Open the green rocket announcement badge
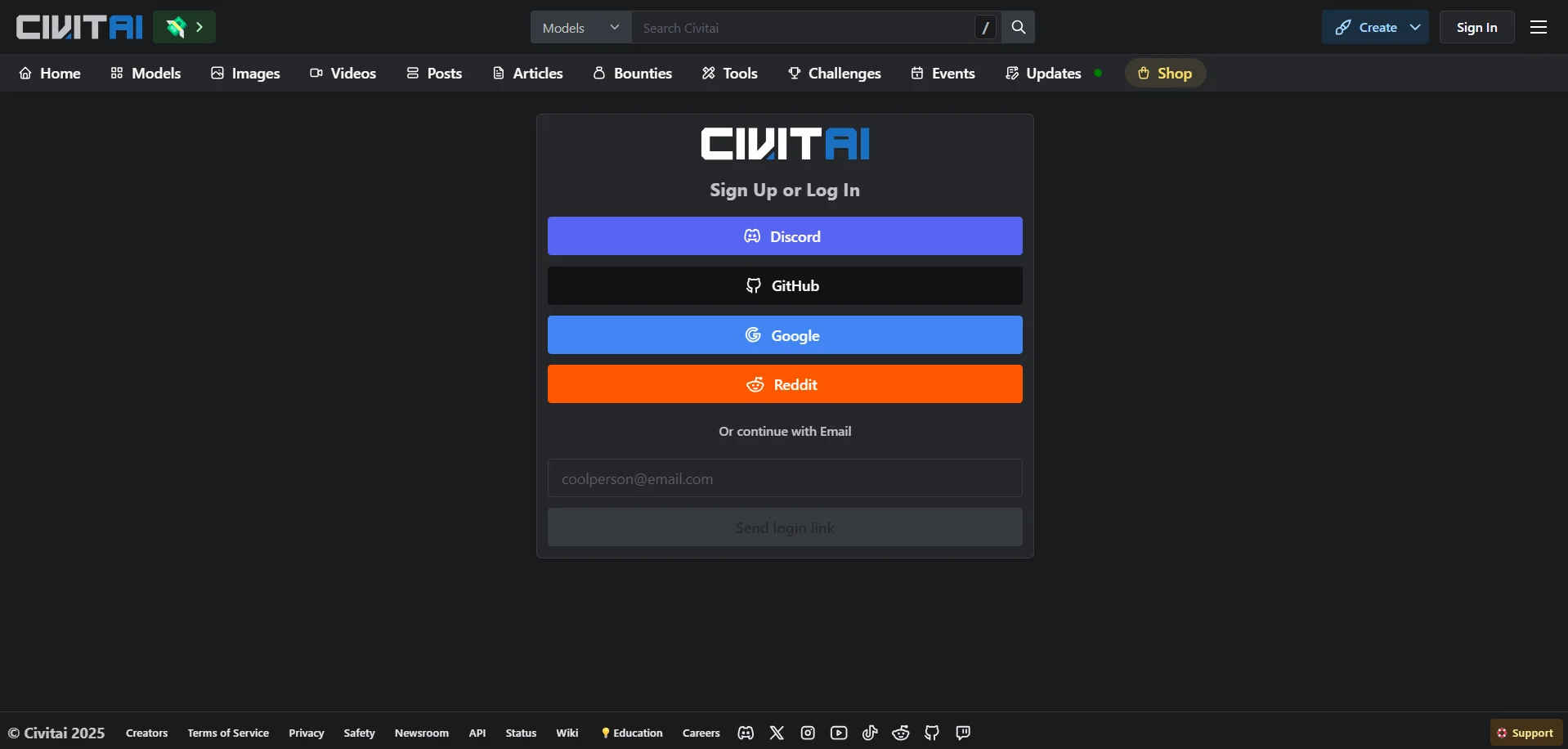The width and height of the screenshot is (1568, 749). (x=184, y=27)
